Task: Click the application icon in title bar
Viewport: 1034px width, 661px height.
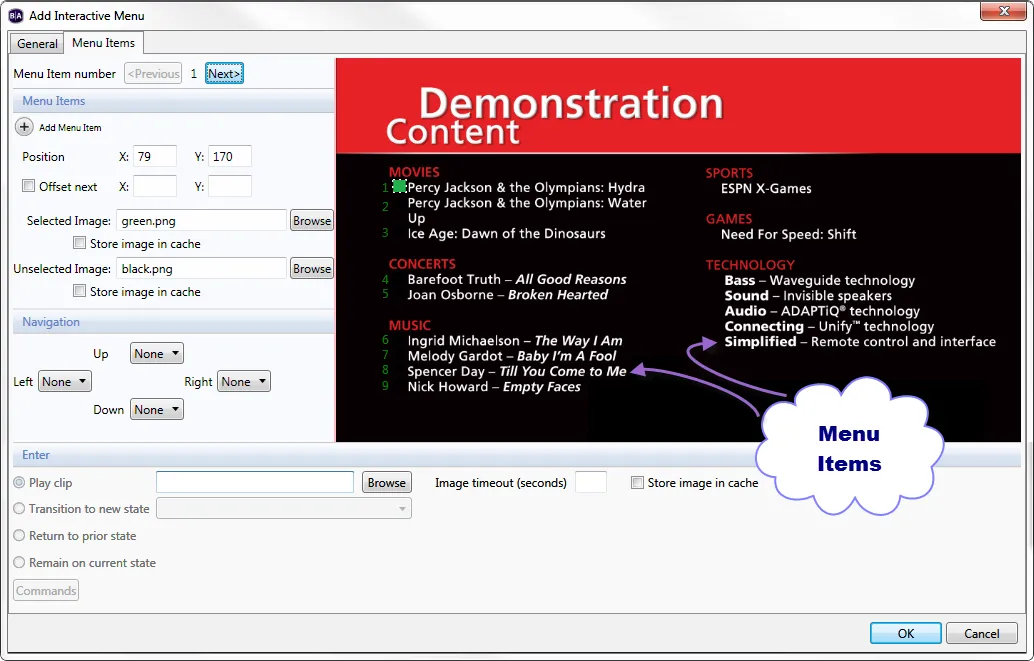Action: pyautogui.click(x=16, y=15)
